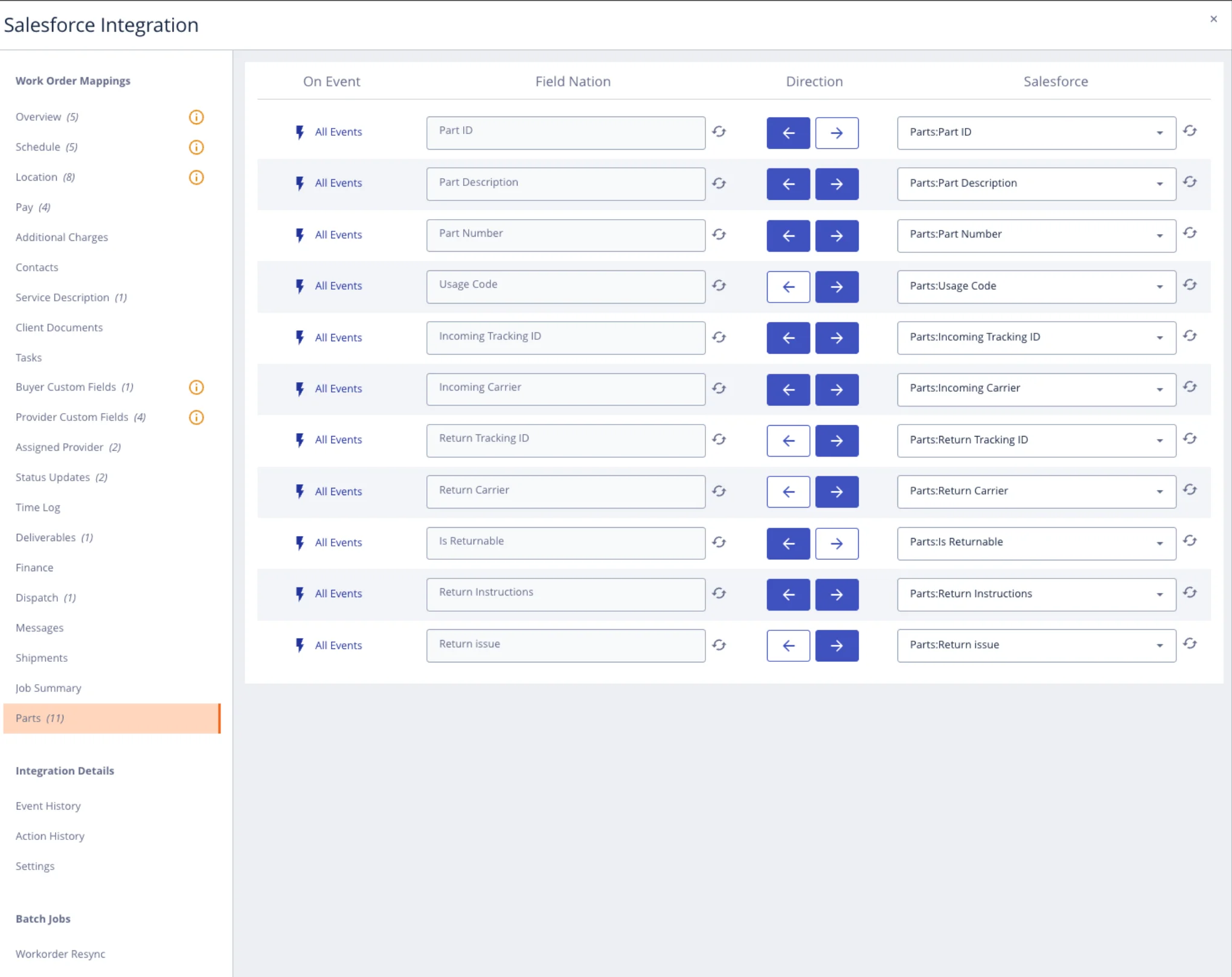The height and width of the screenshot is (977, 1232).
Task: Click refresh icon beside Part ID Field Nation input
Action: pos(719,132)
